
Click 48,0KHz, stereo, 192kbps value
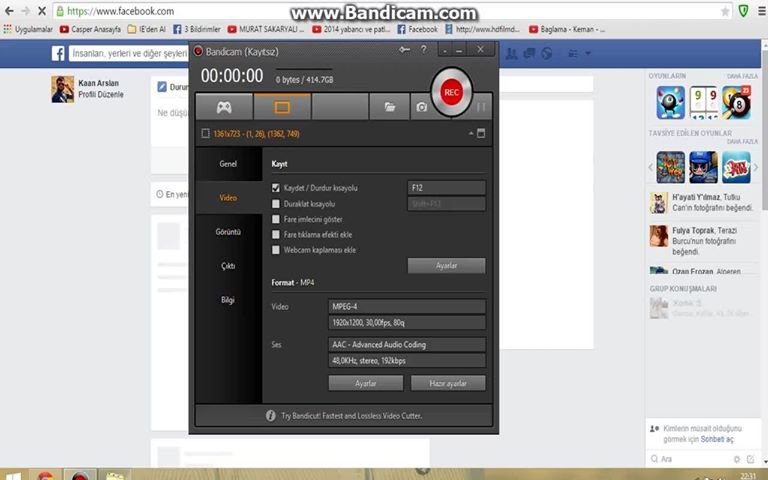(x=407, y=360)
